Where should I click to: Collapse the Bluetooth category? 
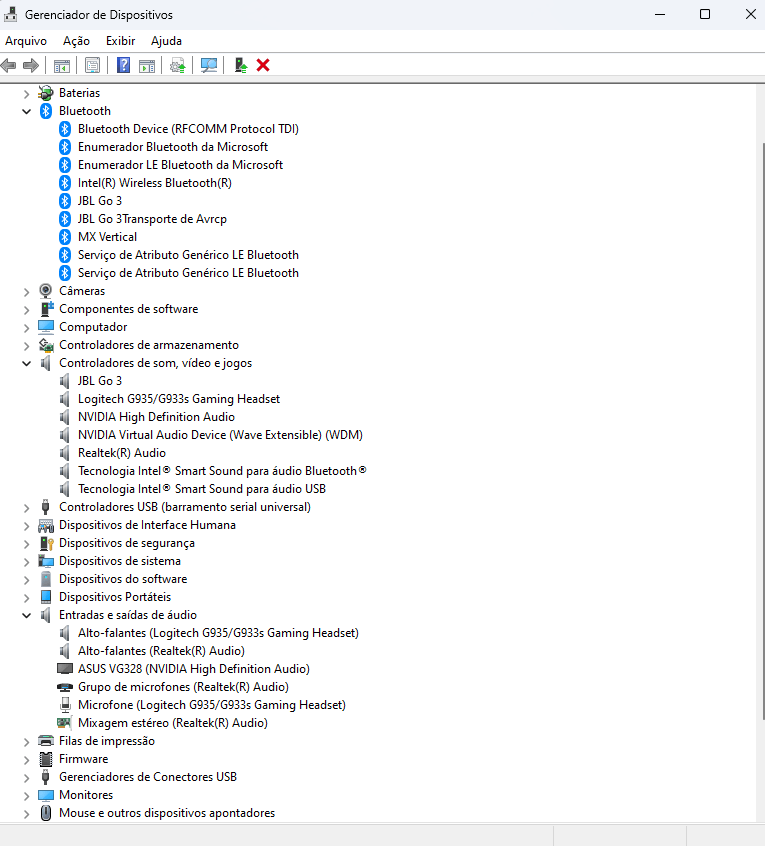[26, 111]
